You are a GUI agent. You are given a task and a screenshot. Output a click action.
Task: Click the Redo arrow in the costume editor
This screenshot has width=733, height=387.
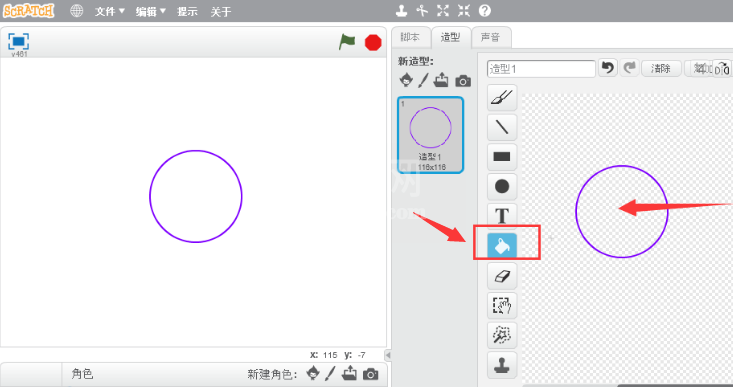(x=630, y=68)
